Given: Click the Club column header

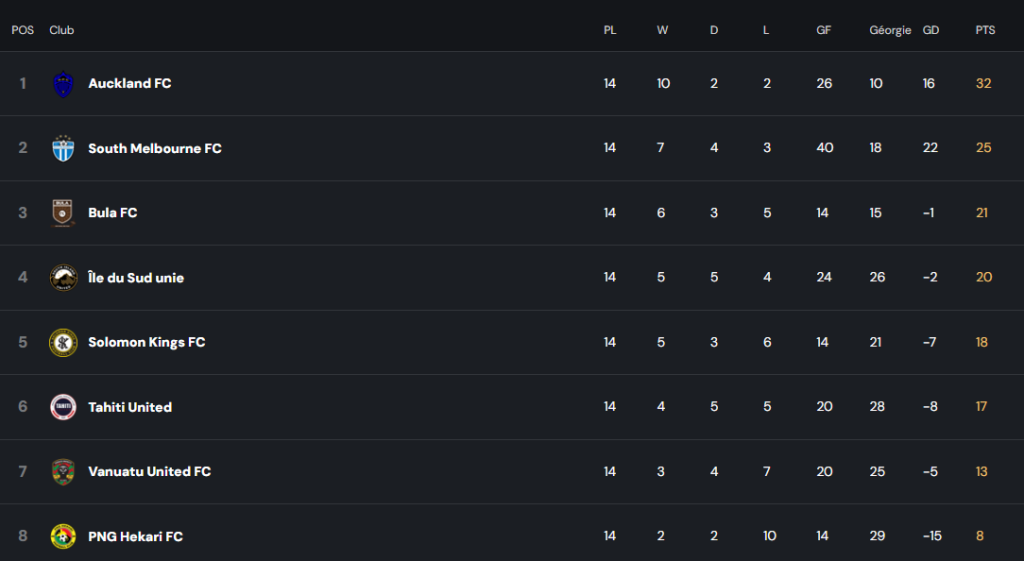Looking at the screenshot, I should pyautogui.click(x=61, y=30).
